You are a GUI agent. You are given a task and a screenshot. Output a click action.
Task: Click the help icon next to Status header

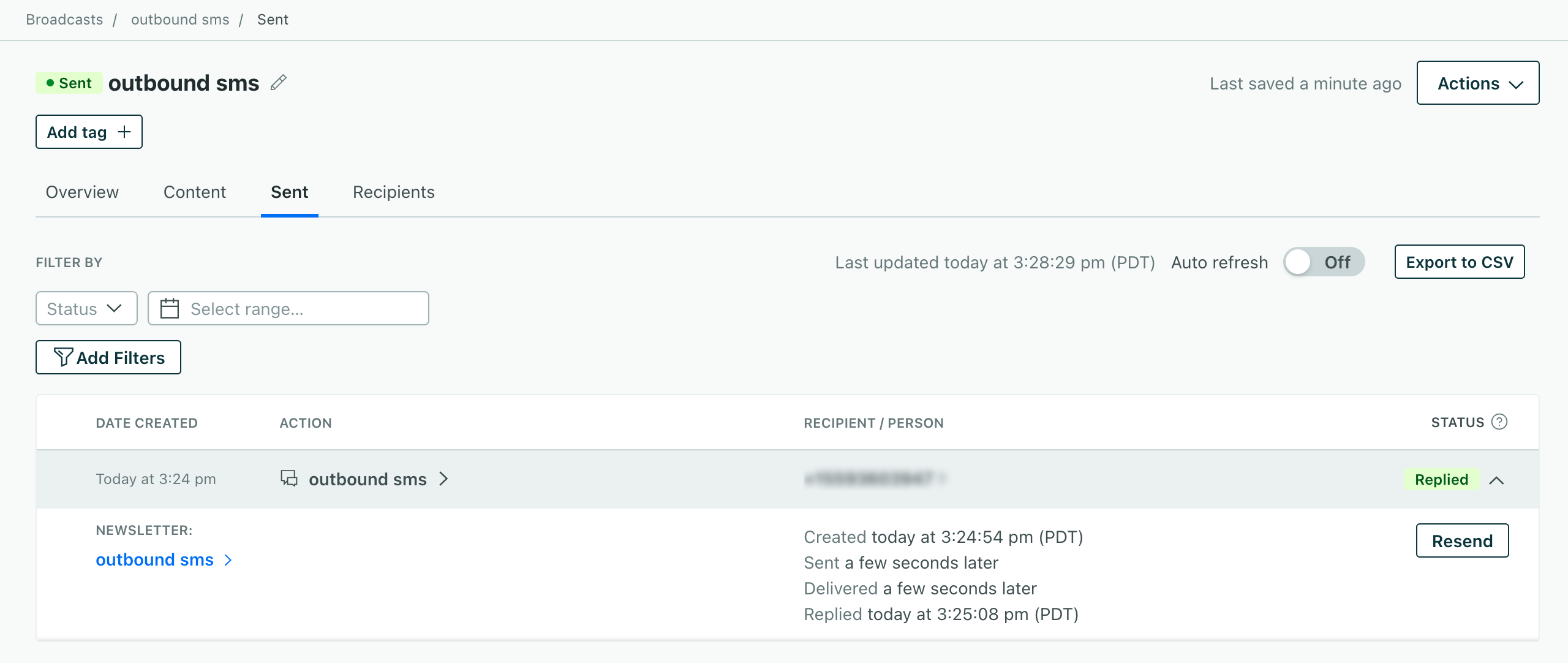[1499, 422]
